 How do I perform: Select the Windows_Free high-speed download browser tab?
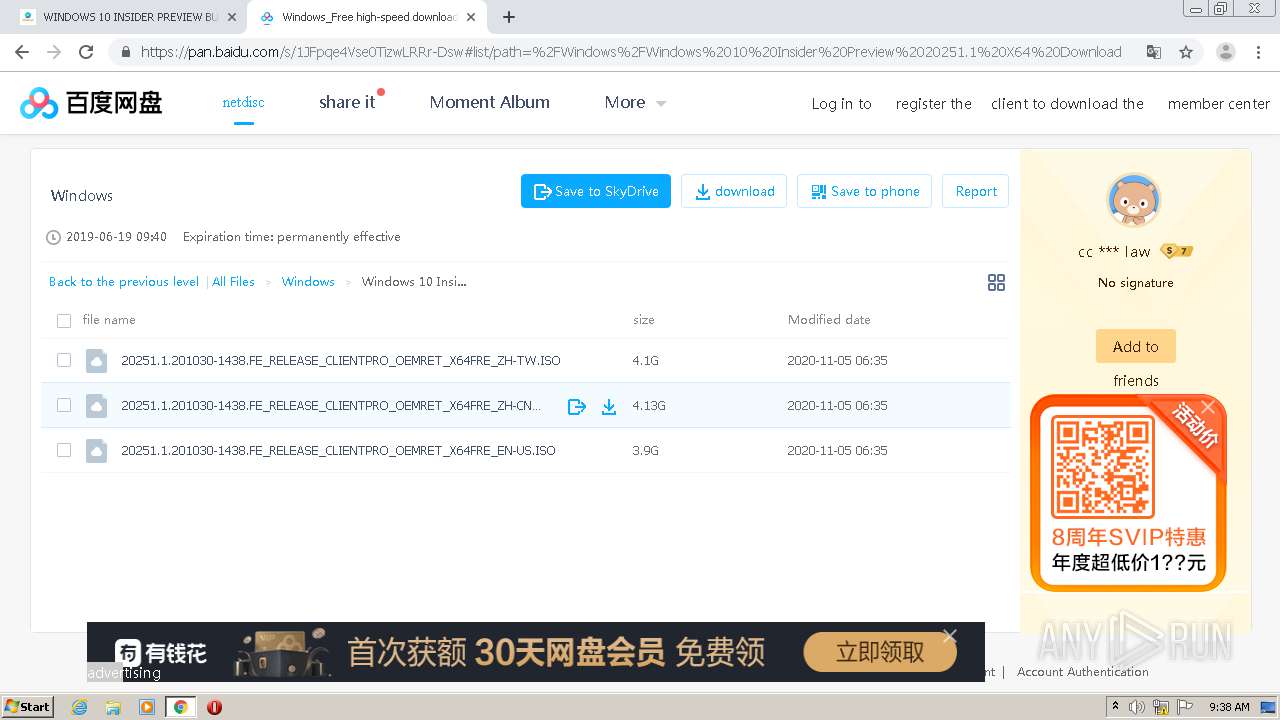(367, 17)
